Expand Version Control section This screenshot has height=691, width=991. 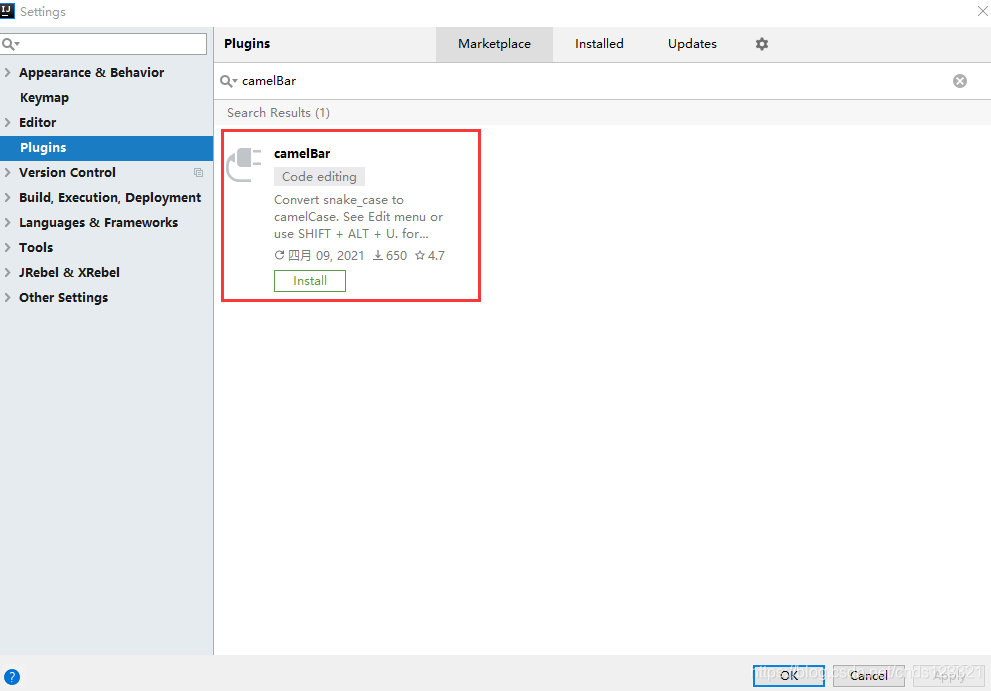(x=8, y=173)
